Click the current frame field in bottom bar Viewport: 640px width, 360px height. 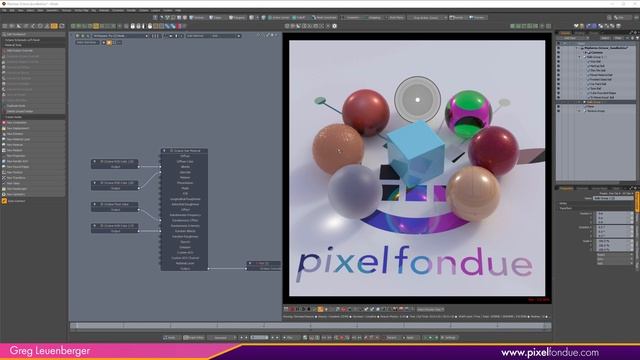259,338
